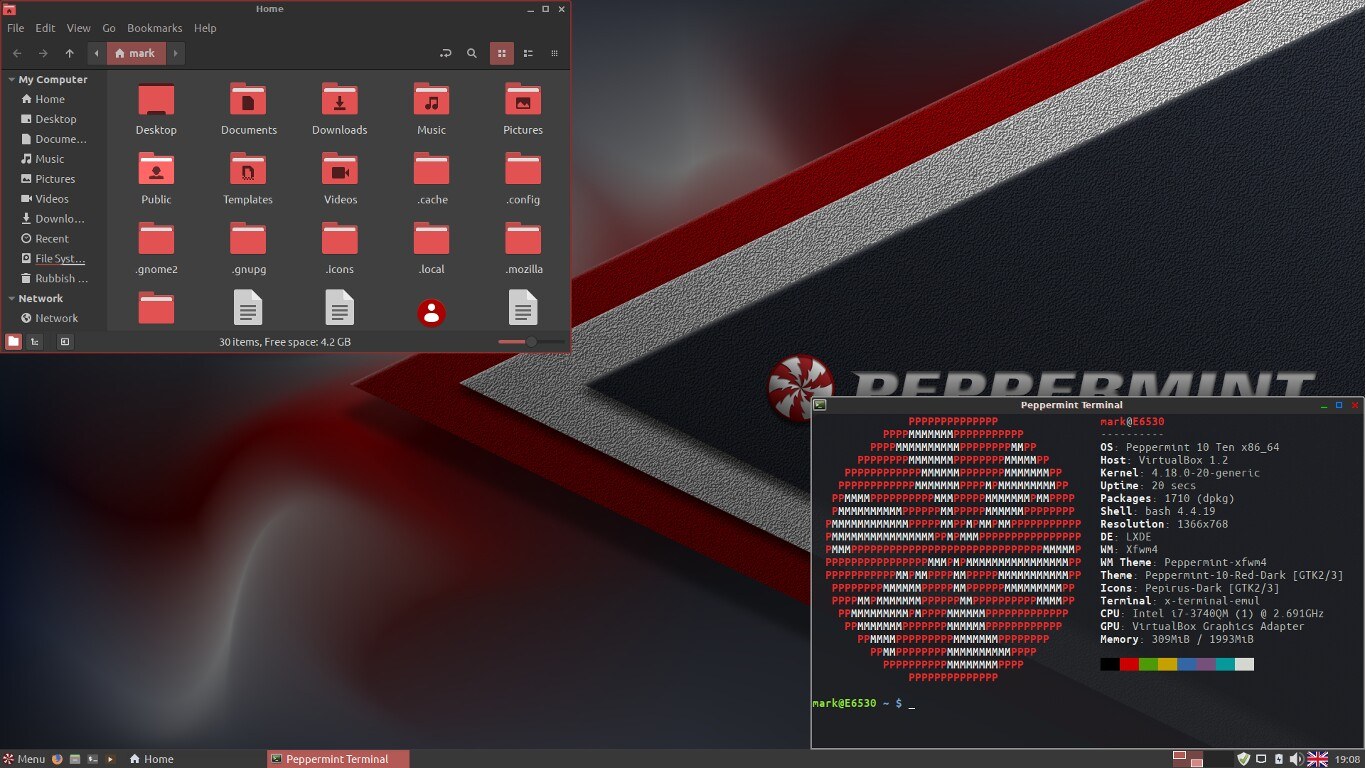
Task: Open the Menu in the bottom-left corner
Action: click(25, 758)
